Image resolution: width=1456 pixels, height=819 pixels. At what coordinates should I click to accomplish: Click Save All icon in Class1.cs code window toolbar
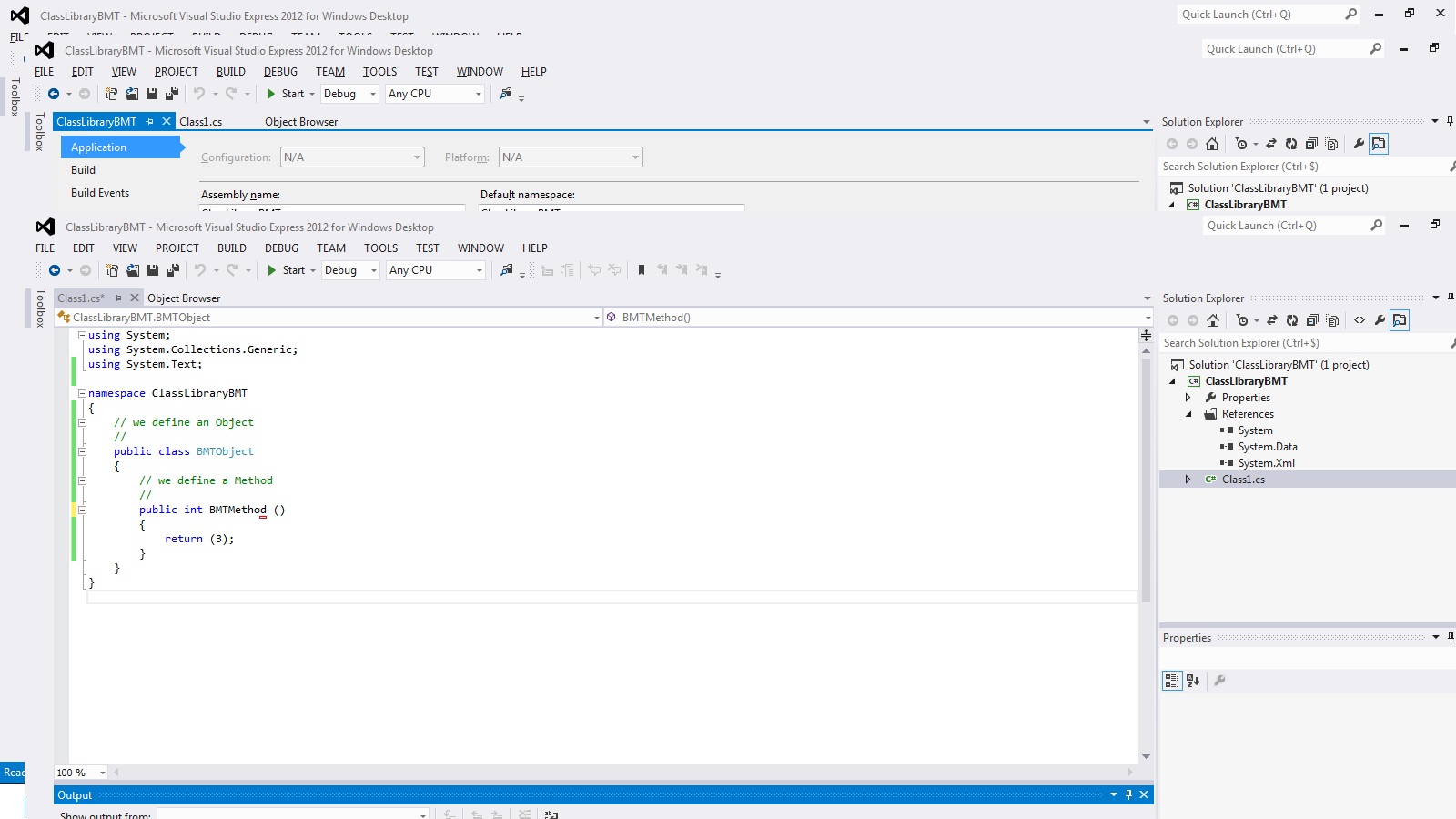tap(172, 270)
